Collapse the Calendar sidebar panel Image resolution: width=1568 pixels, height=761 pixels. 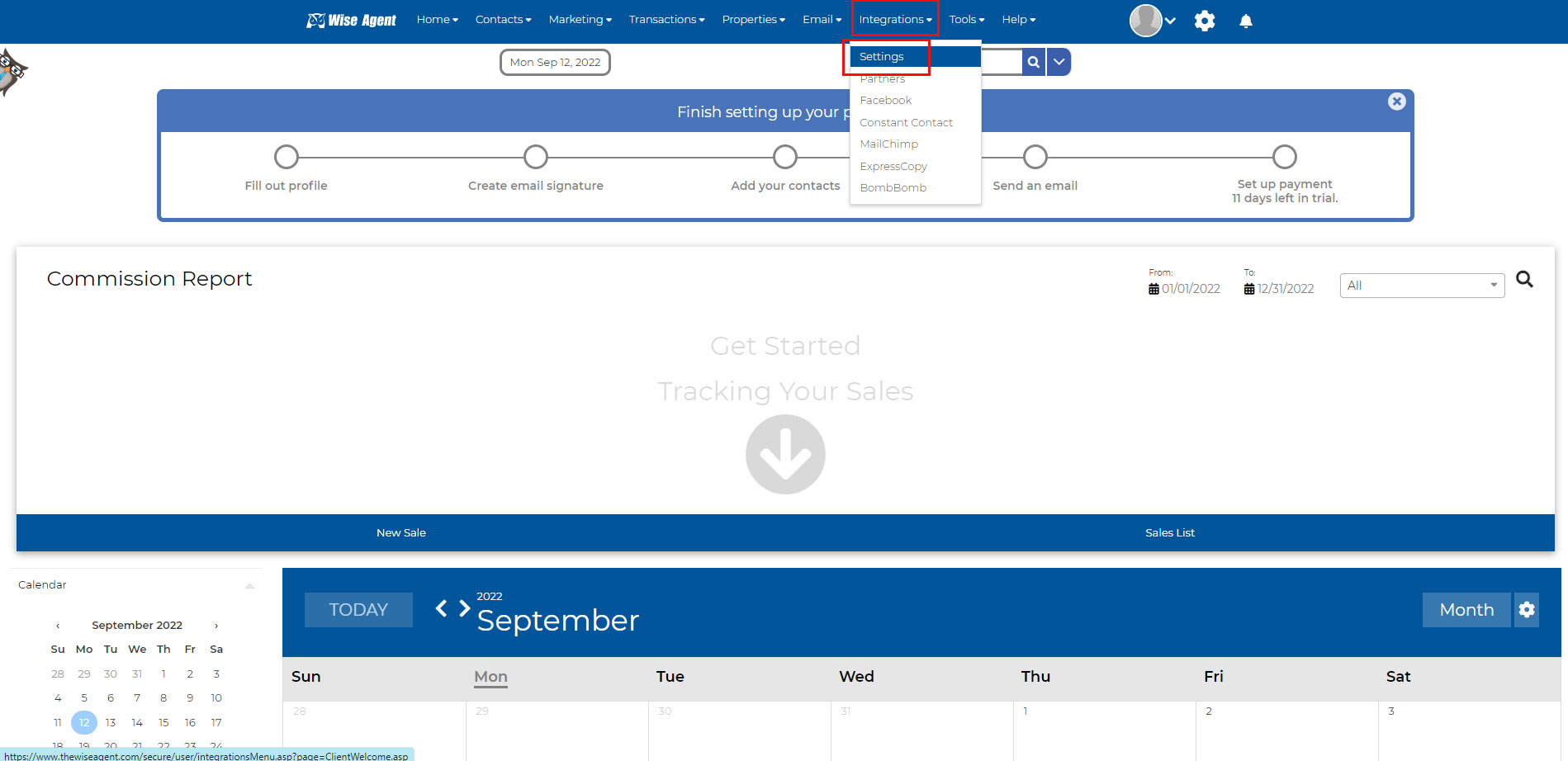coord(249,585)
